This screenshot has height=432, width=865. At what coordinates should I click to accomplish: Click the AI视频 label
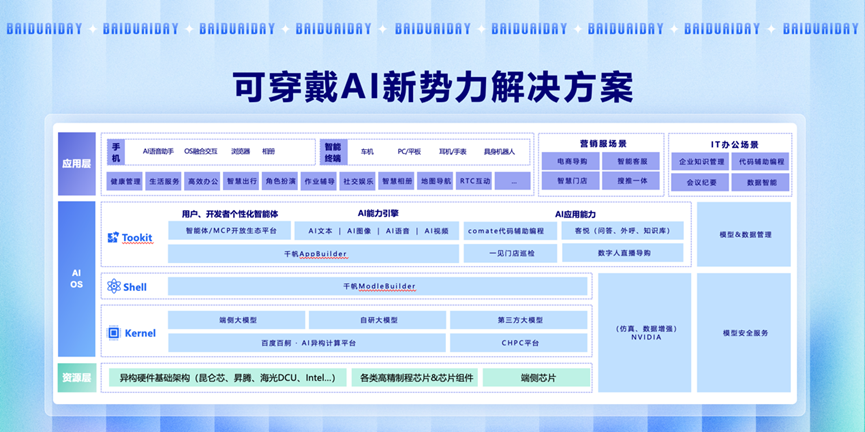436,231
